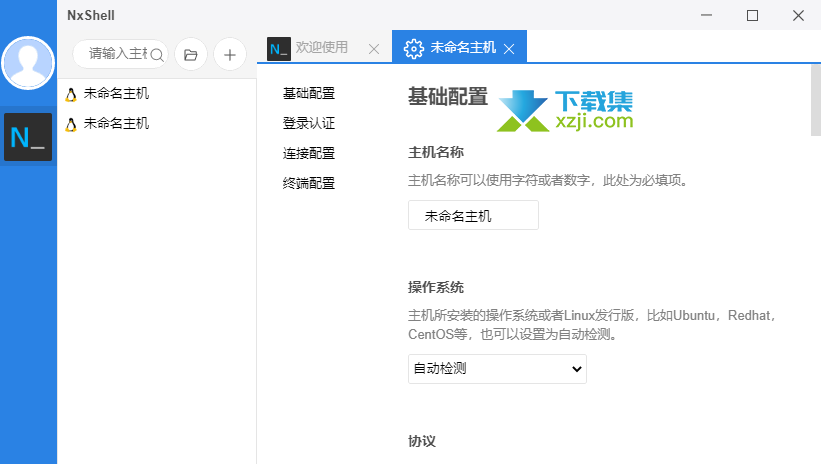821x464 pixels.
Task: Open the NxShell terminal sidebar icon
Action: click(x=28, y=137)
